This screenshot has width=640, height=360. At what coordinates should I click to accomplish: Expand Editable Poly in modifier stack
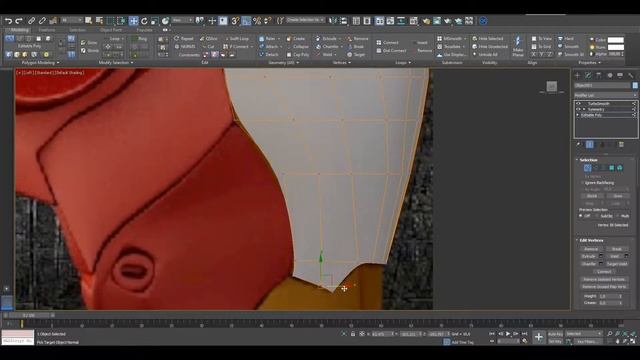tap(578, 116)
